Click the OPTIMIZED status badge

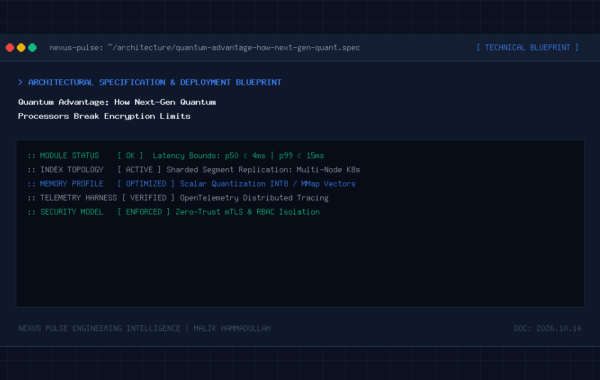click(146, 184)
